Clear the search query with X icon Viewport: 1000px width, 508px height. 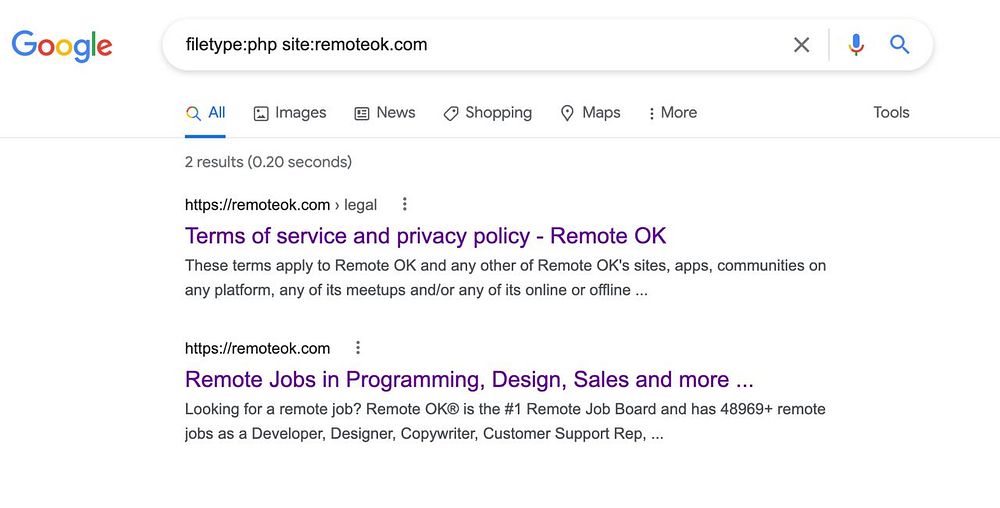coord(801,44)
